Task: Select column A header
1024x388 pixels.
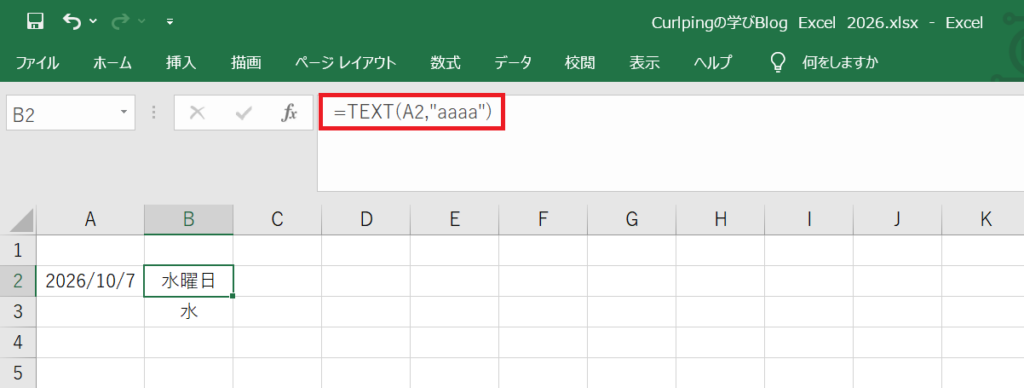Action: 90,219
